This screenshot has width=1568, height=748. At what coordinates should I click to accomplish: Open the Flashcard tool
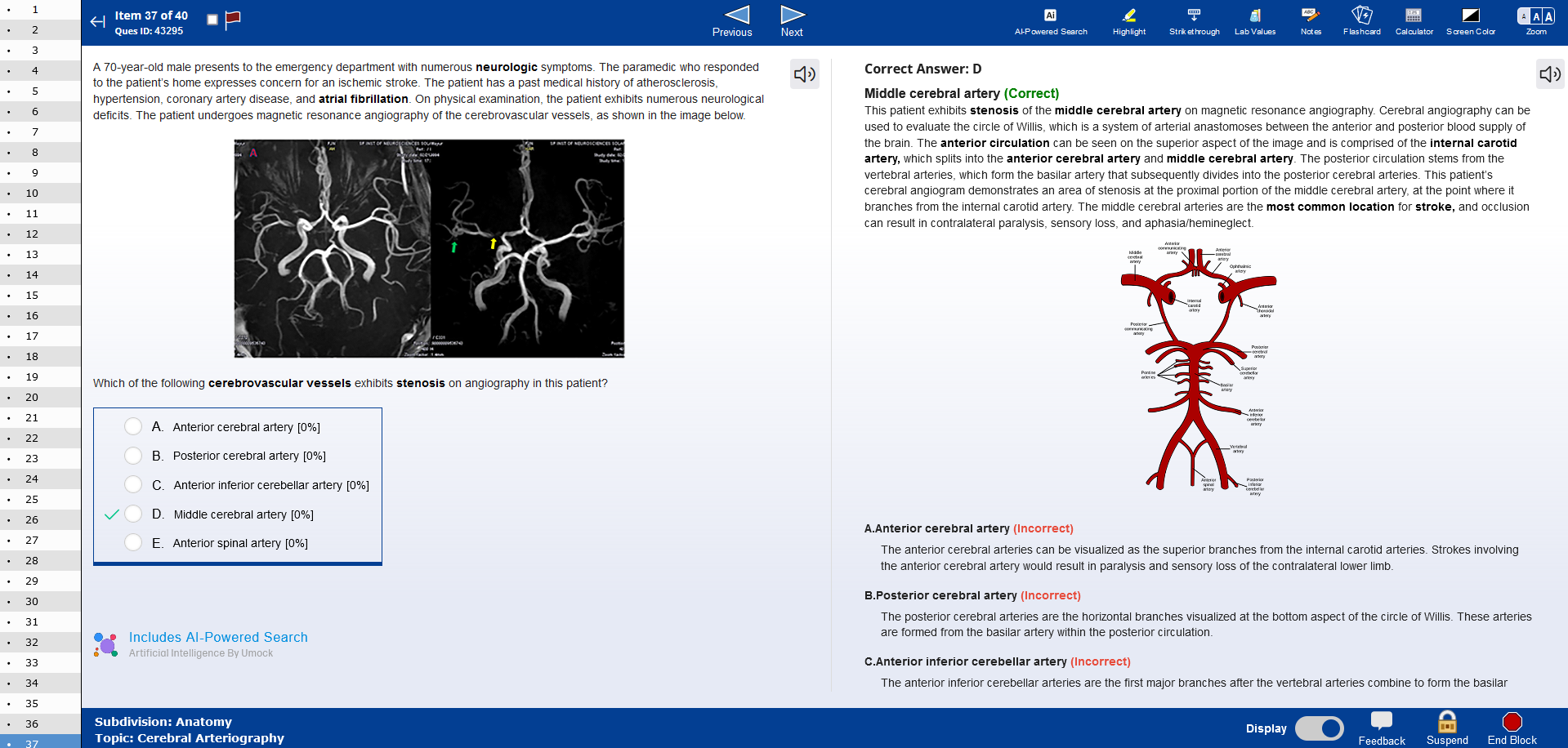[x=1362, y=22]
